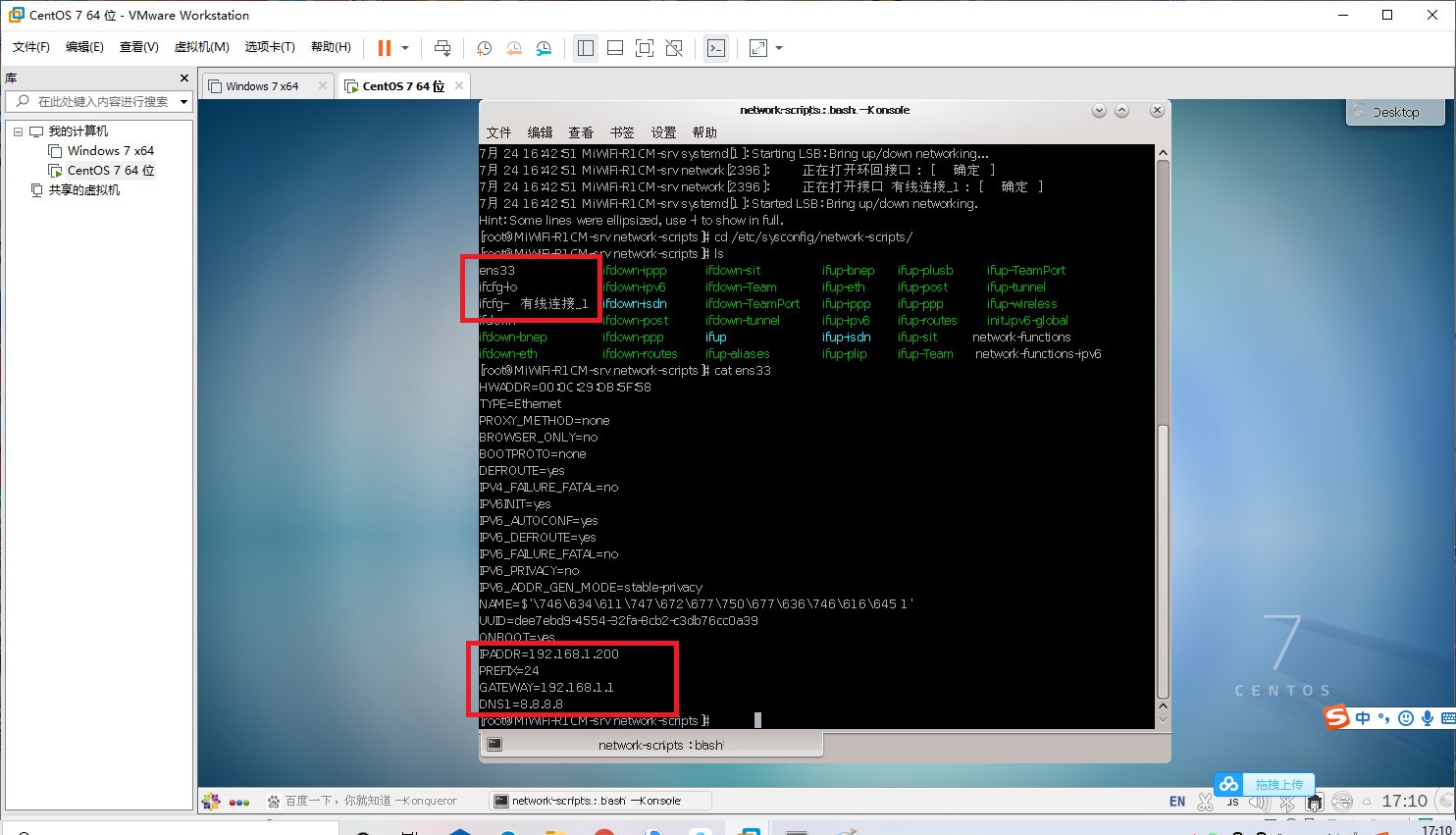Toggle the console view icon
This screenshot has width=1456, height=835.
point(716,48)
